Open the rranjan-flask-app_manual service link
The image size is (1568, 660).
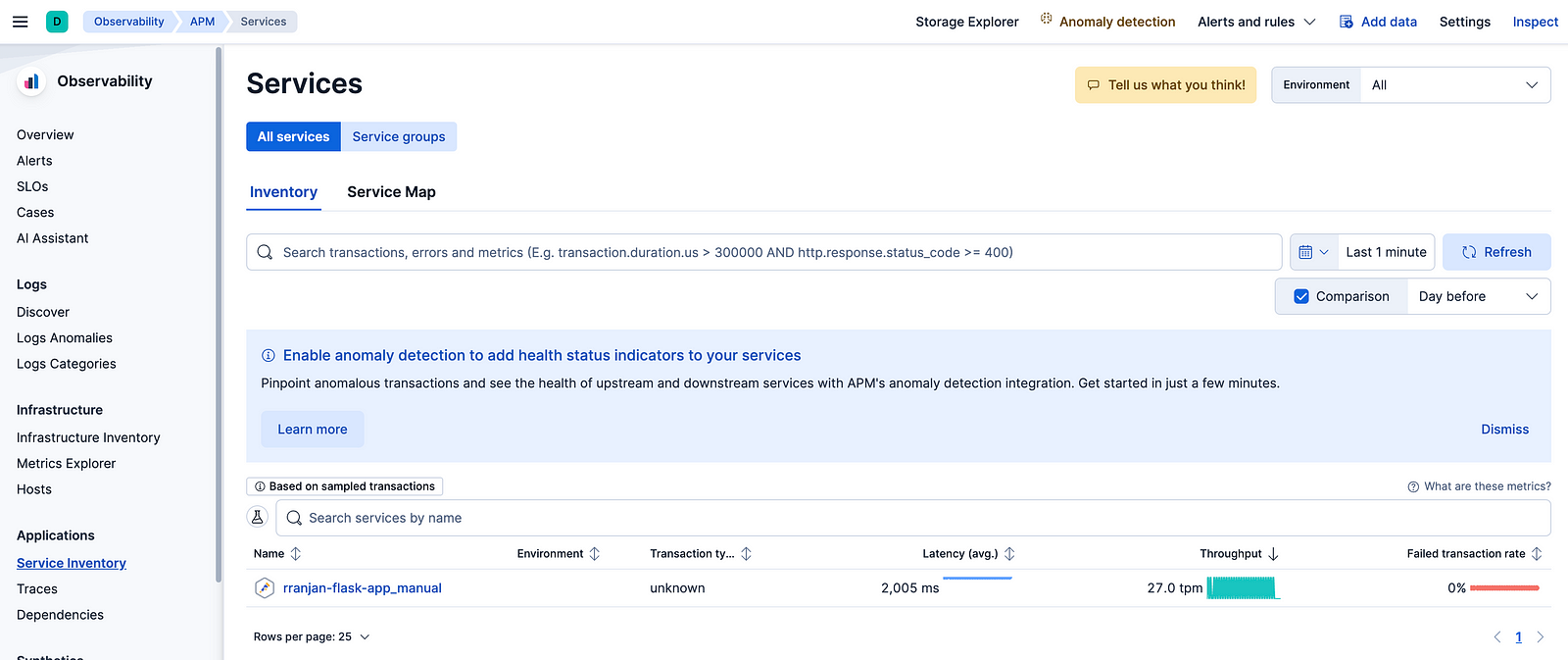(362, 588)
